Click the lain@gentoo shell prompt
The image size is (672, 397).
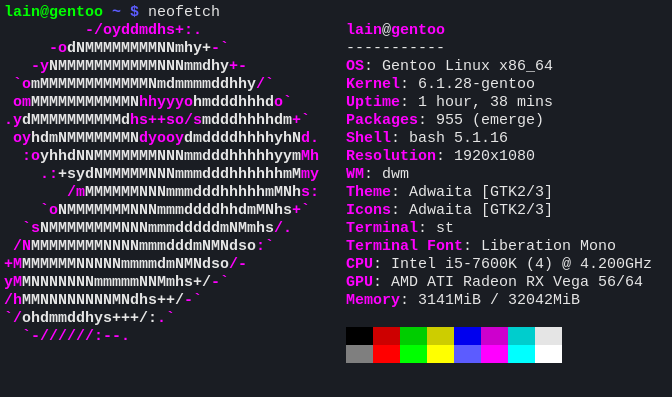tap(54, 12)
